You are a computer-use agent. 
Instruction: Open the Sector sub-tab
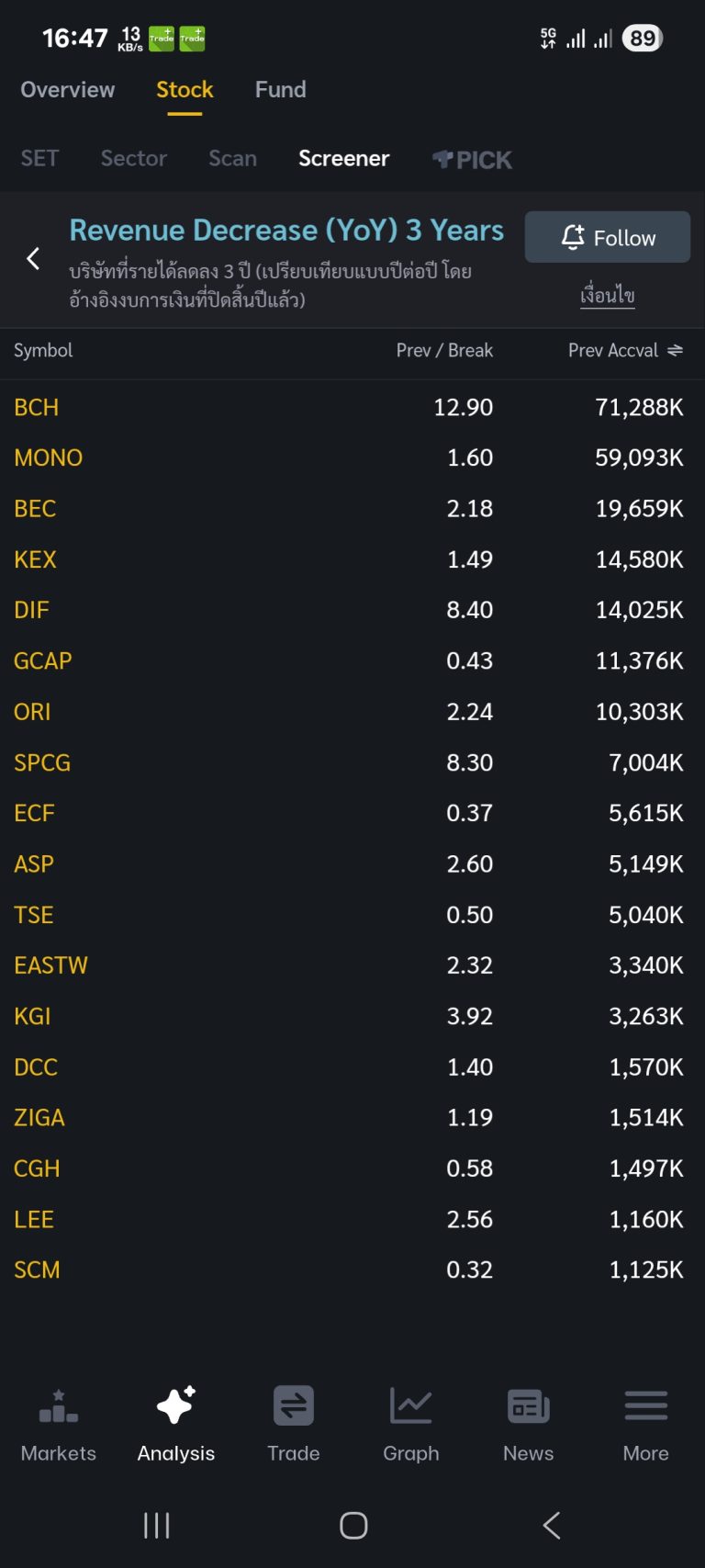134,159
